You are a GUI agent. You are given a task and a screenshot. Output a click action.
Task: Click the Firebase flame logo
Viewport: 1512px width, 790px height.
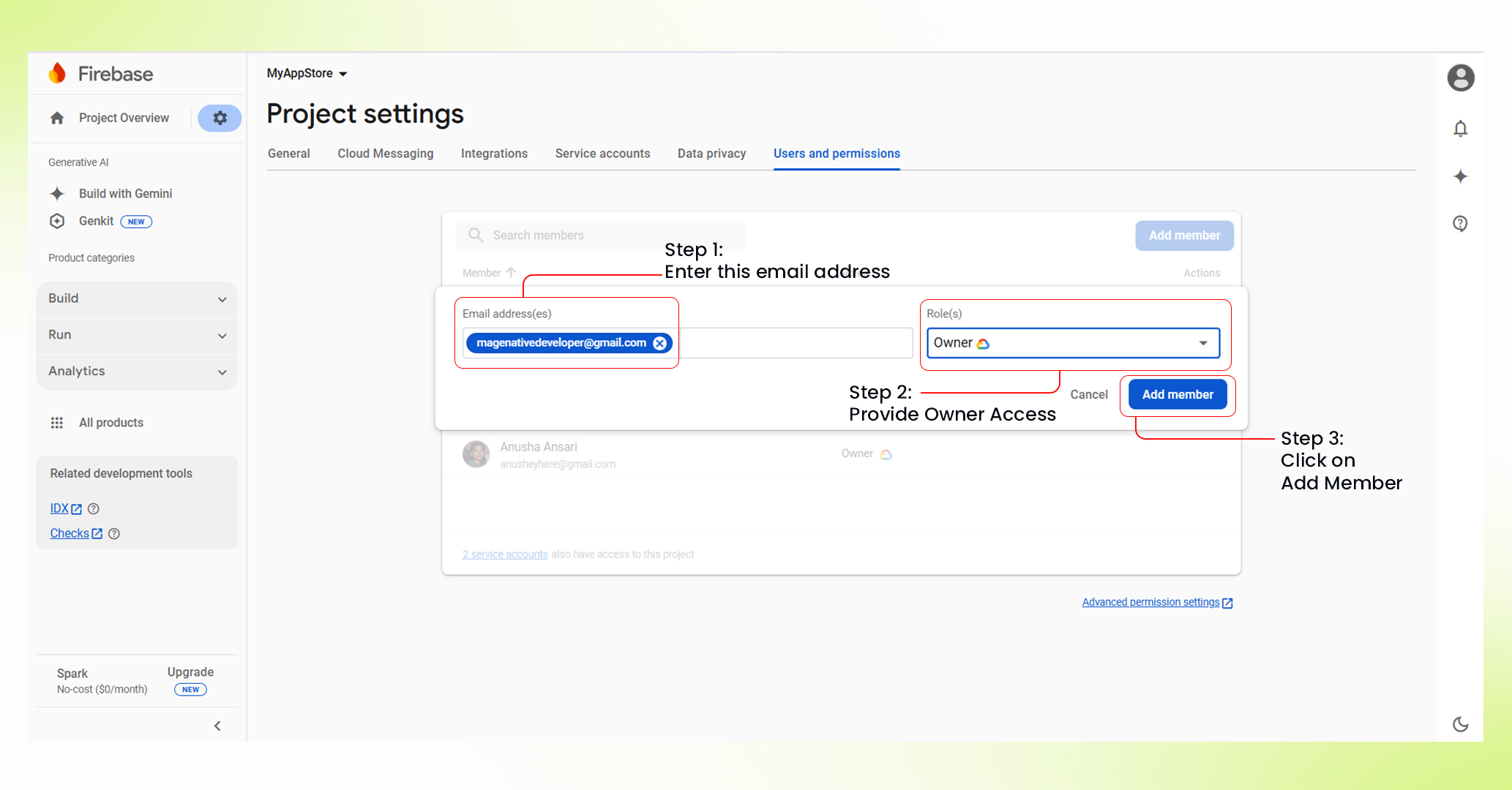[58, 73]
